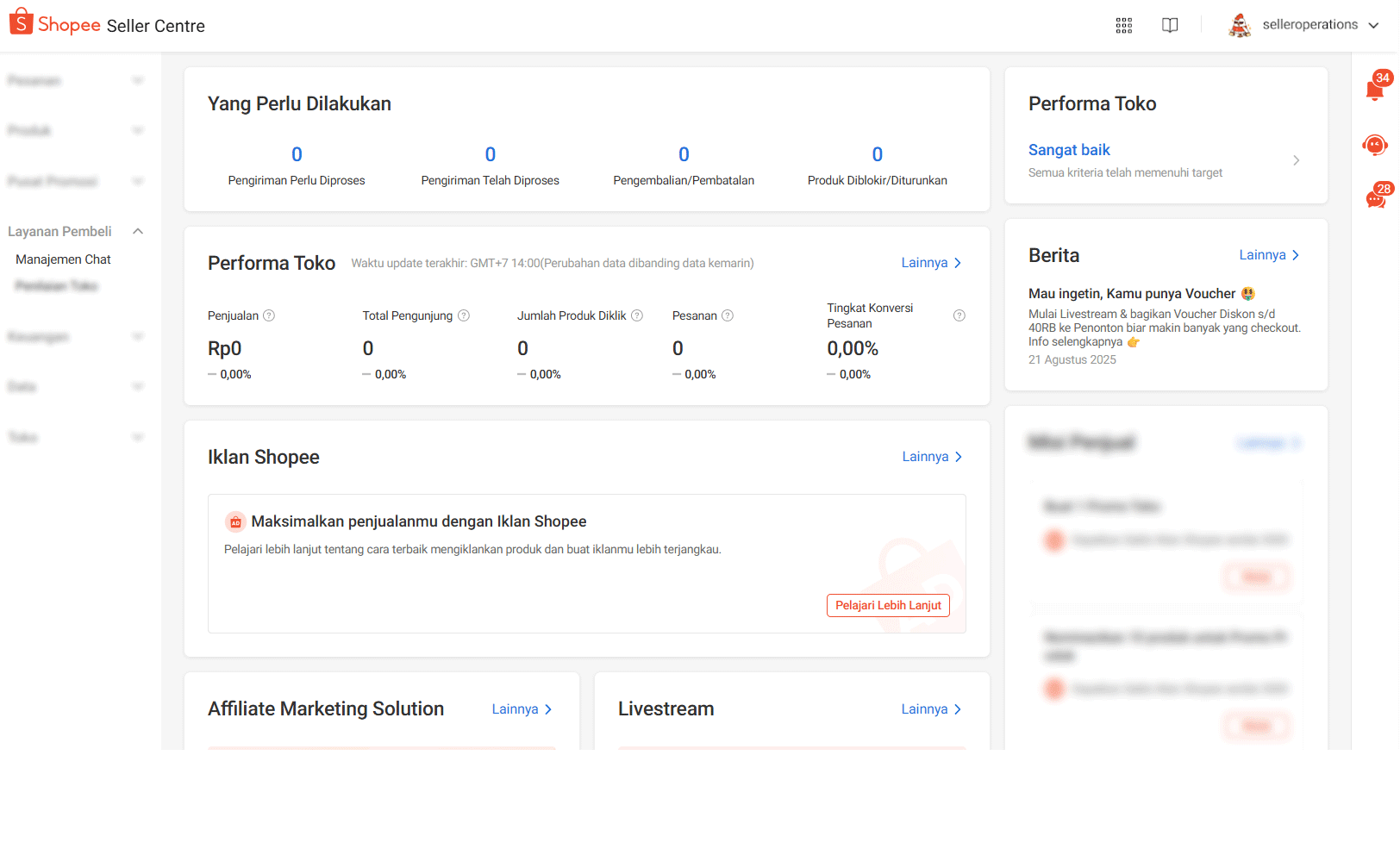Click the help icon beside Total Pengunjung
The height and width of the screenshot is (855, 1400).
point(464,315)
